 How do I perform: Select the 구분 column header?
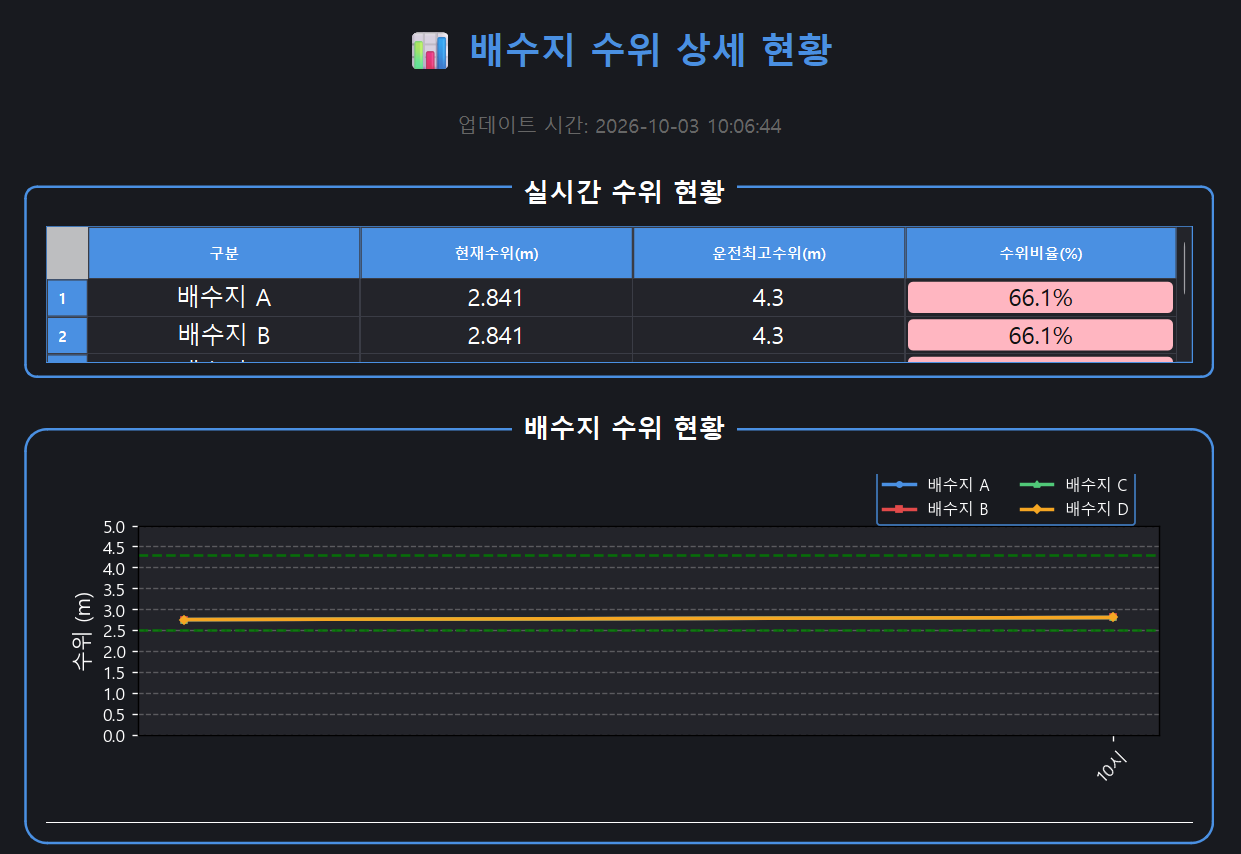(224, 253)
